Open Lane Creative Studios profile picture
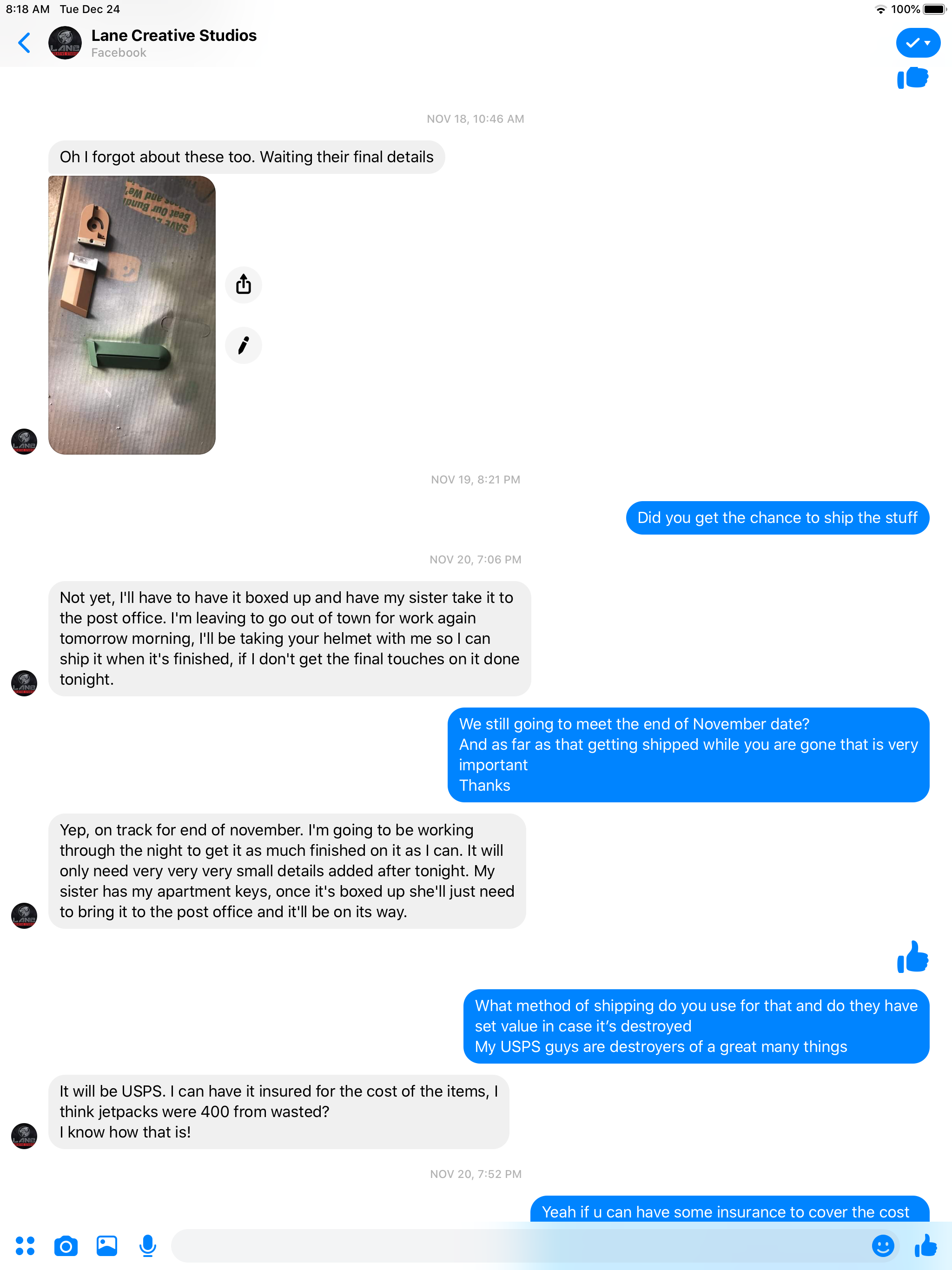Viewport: 952px width, 1270px height. click(x=65, y=43)
